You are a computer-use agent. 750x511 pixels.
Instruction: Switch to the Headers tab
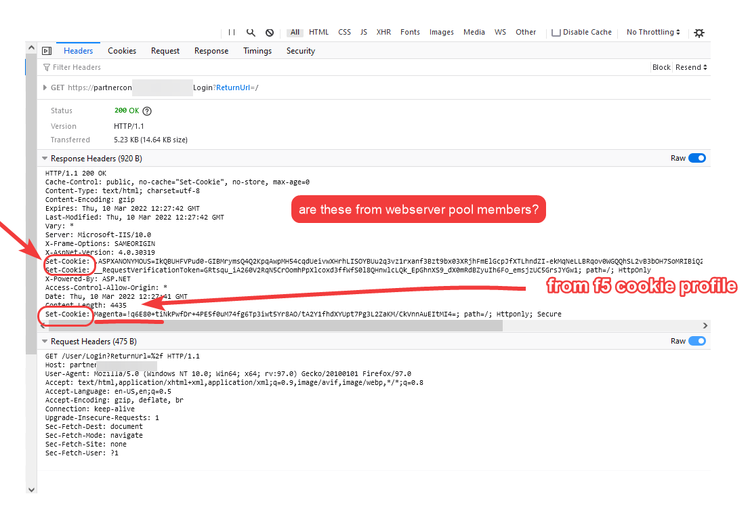(78, 51)
